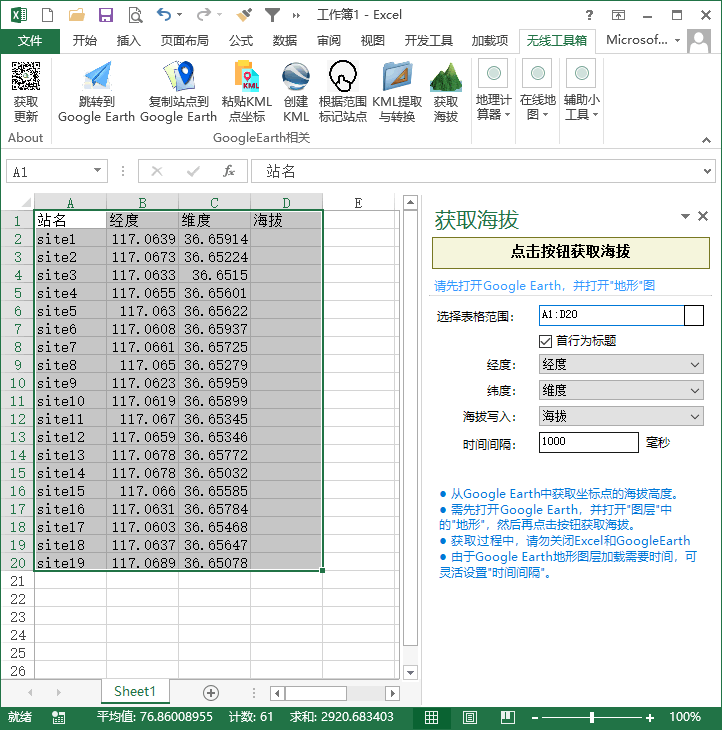Click the zoom slider handle

point(592,717)
